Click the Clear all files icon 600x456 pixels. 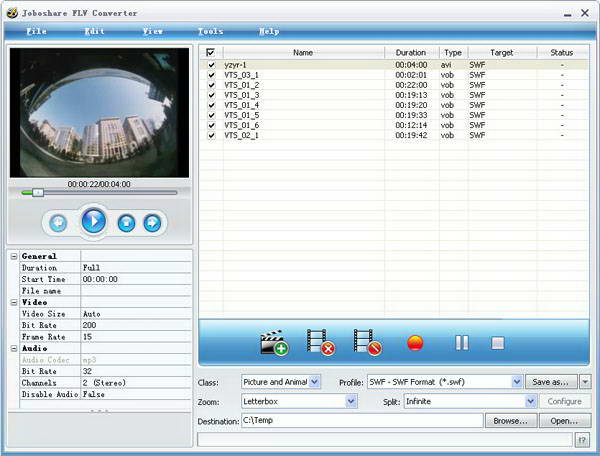pyautogui.click(x=367, y=343)
